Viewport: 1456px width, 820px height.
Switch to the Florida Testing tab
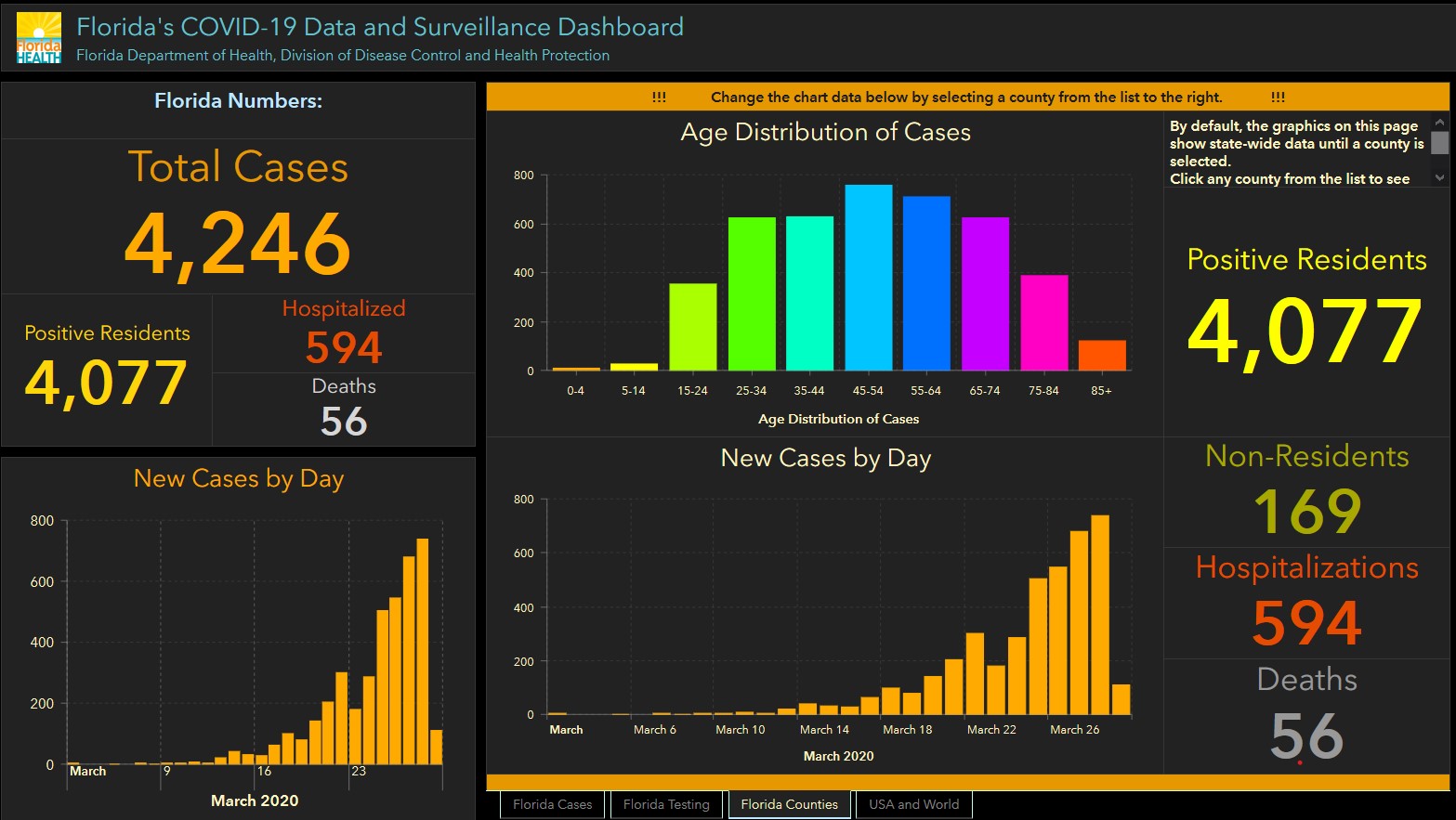click(666, 804)
